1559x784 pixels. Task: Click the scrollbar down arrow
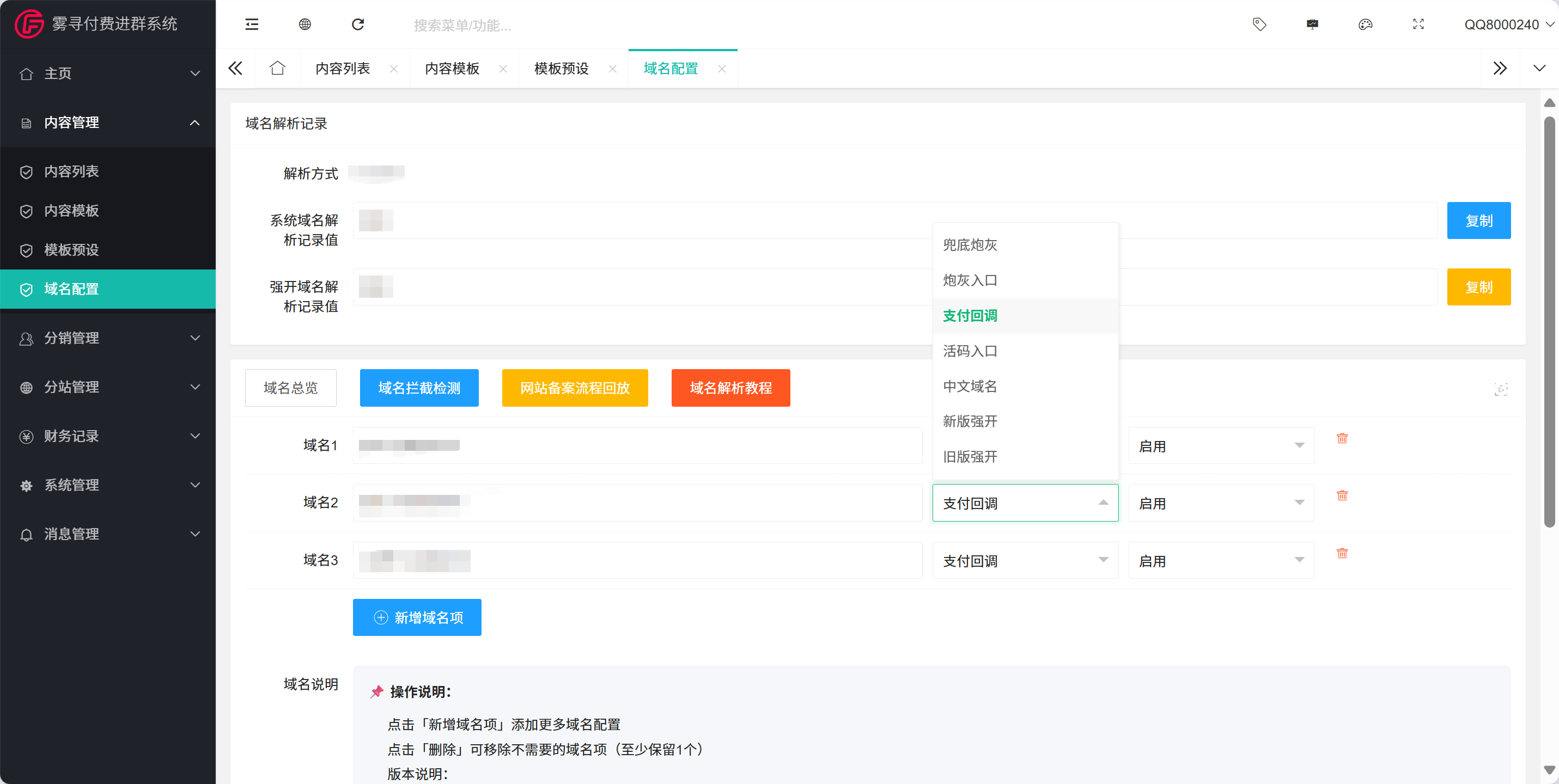[x=1549, y=771]
